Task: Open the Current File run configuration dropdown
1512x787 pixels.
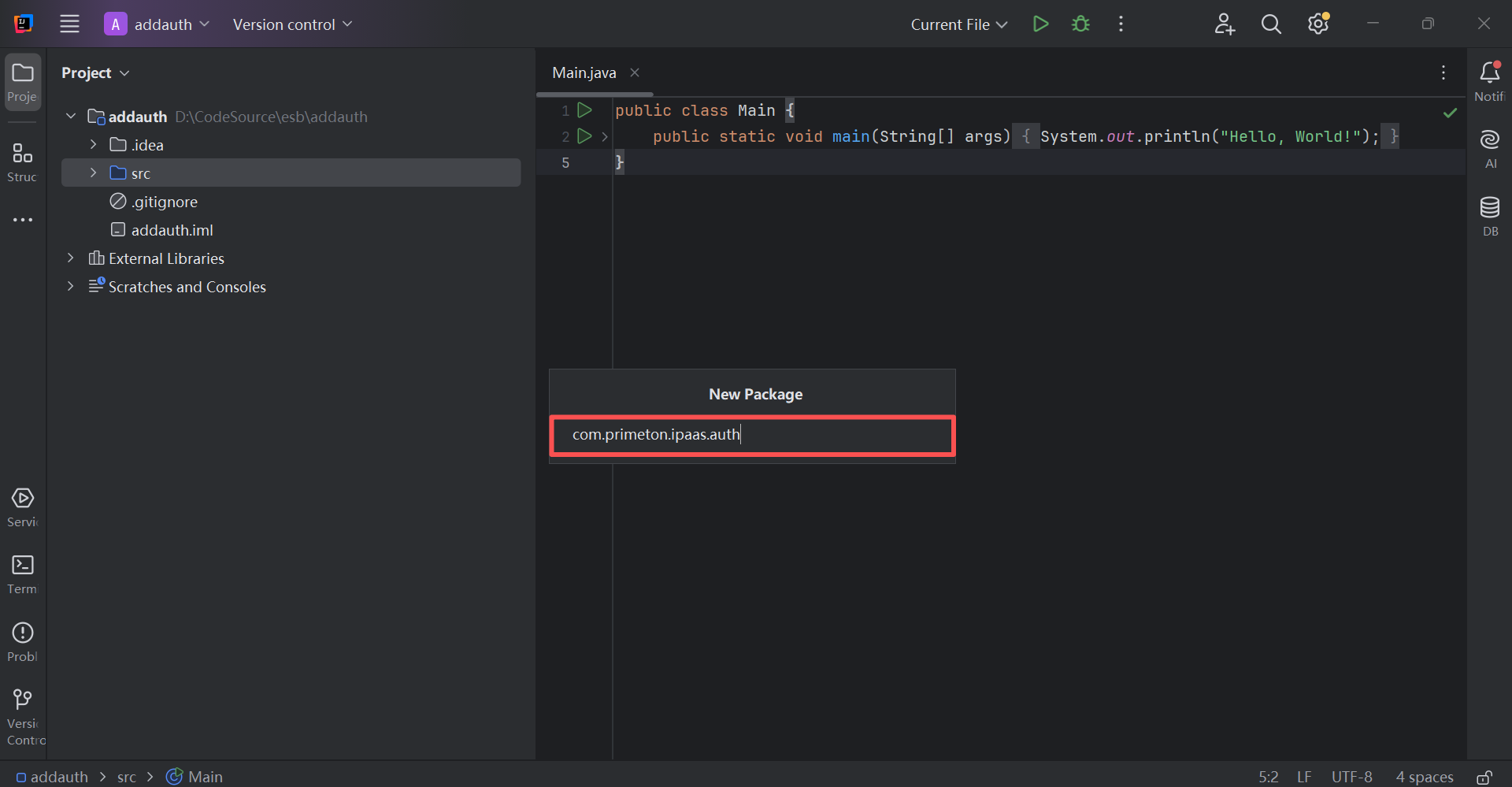Action: 958,24
